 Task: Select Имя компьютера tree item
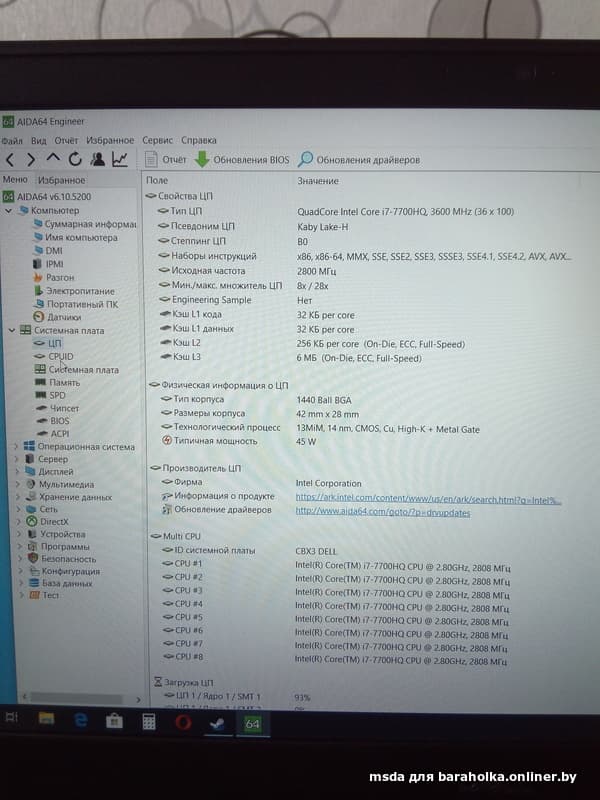tap(75, 237)
